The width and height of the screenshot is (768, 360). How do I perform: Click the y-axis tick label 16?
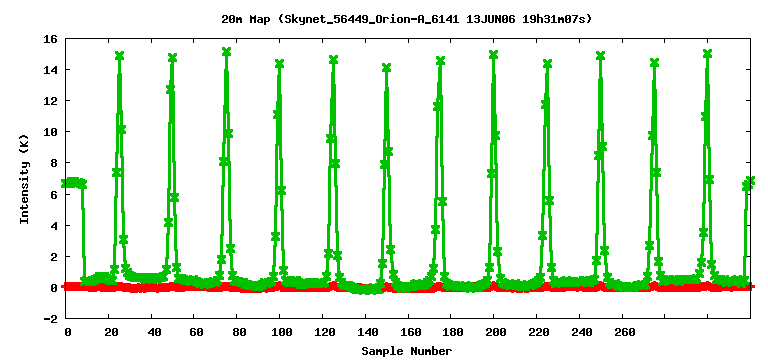click(50, 38)
